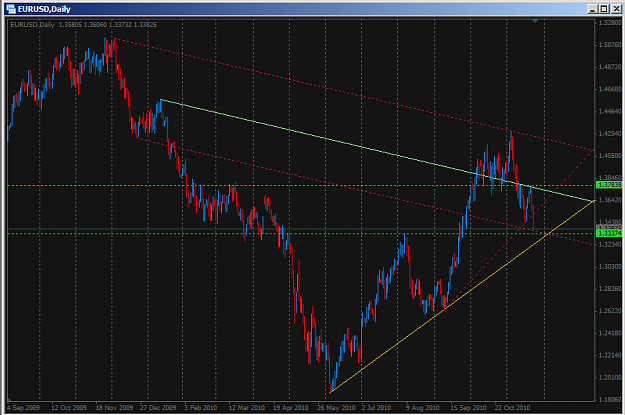The height and width of the screenshot is (415, 625).
Task: Click the '18 Nov 2009' date label
Action: coord(114,408)
